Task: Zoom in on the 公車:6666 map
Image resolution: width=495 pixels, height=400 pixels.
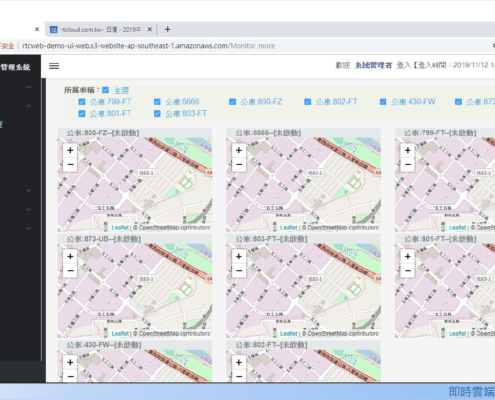Action: [x=239, y=150]
